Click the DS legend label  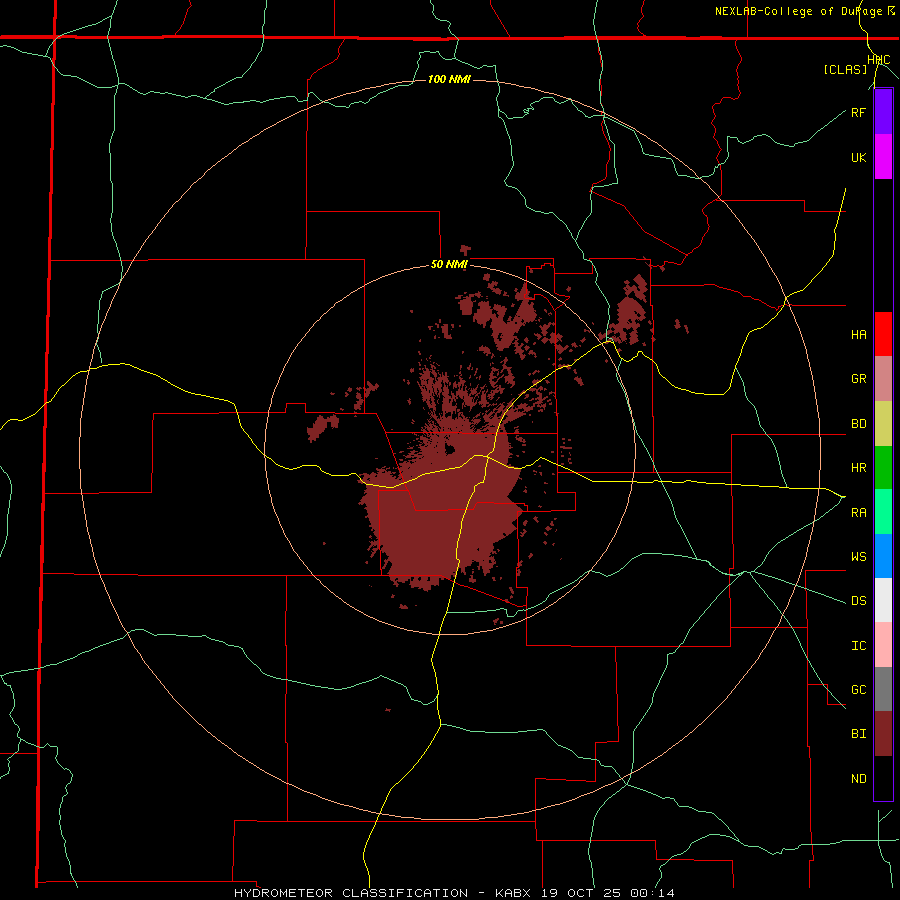click(x=858, y=601)
